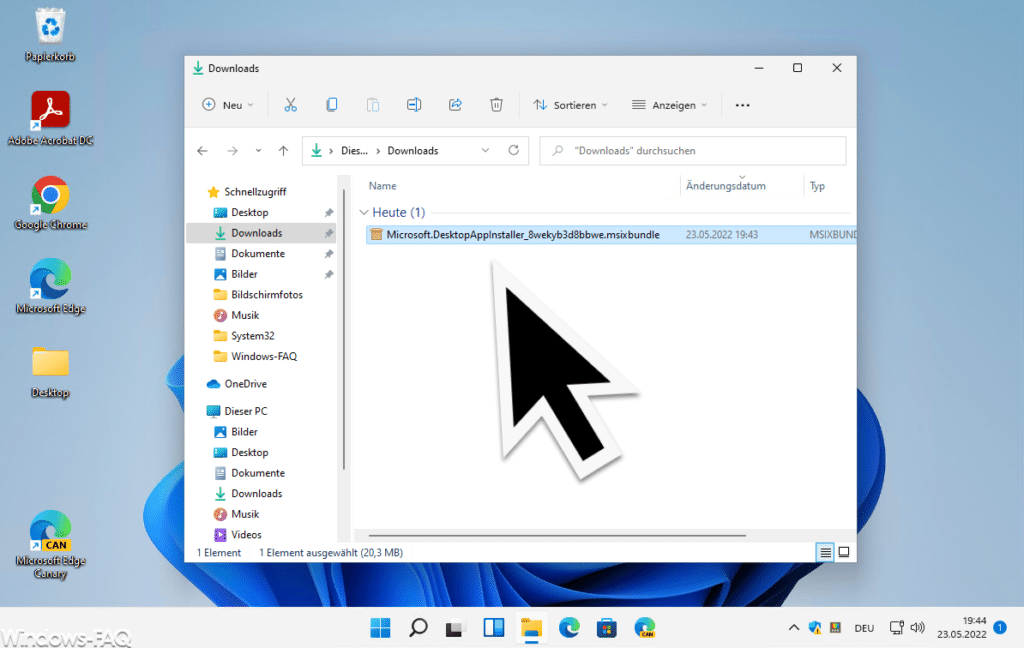The height and width of the screenshot is (648, 1024).
Task: Open the Sortieren dropdown
Action: 570,105
